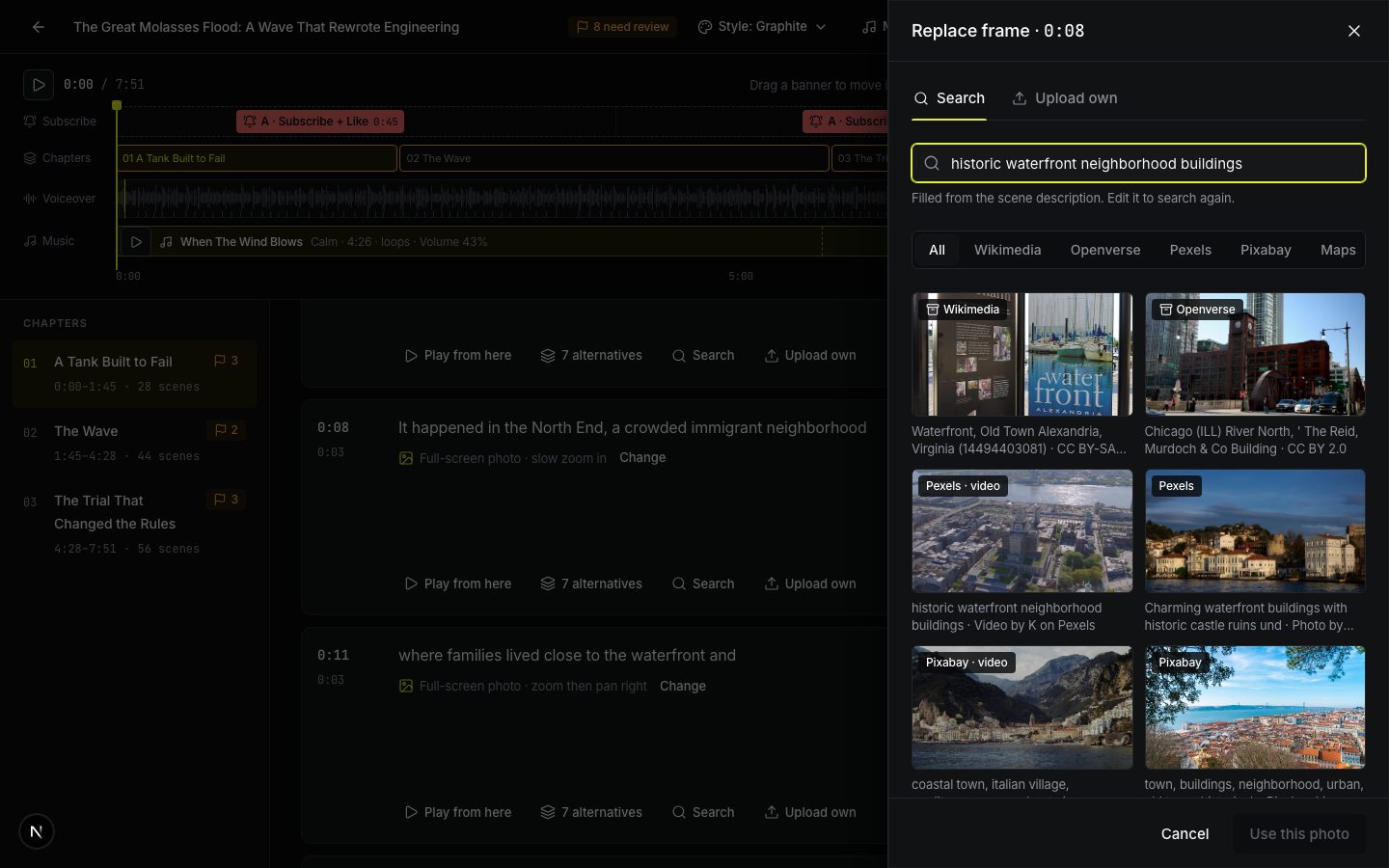Click Search on the 0:08 scene row

[703, 583]
